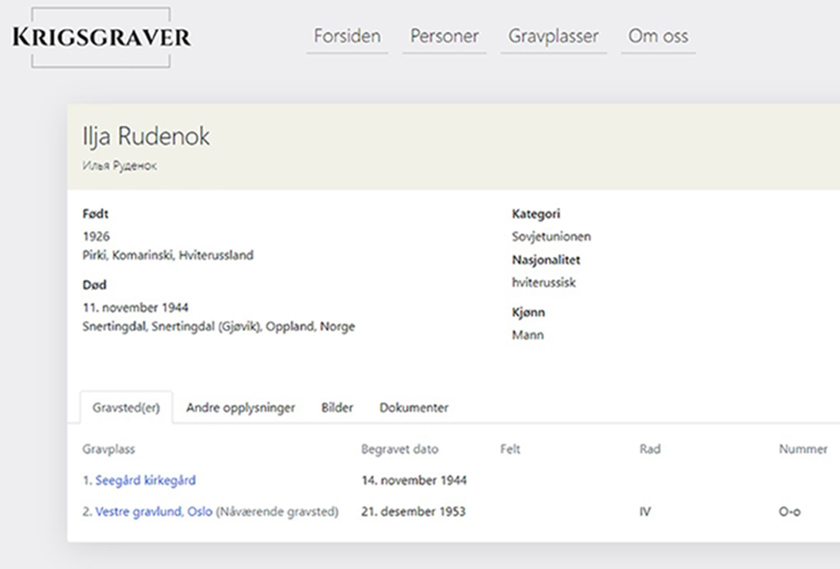840x569 pixels.
Task: Open the Gravplasser navigation link
Action: [553, 36]
